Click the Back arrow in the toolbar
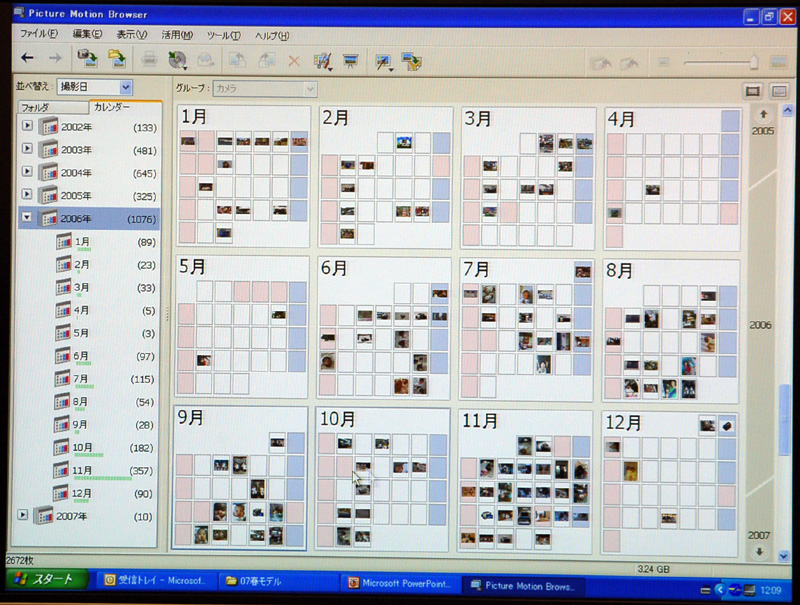The height and width of the screenshot is (605, 800). pyautogui.click(x=28, y=58)
